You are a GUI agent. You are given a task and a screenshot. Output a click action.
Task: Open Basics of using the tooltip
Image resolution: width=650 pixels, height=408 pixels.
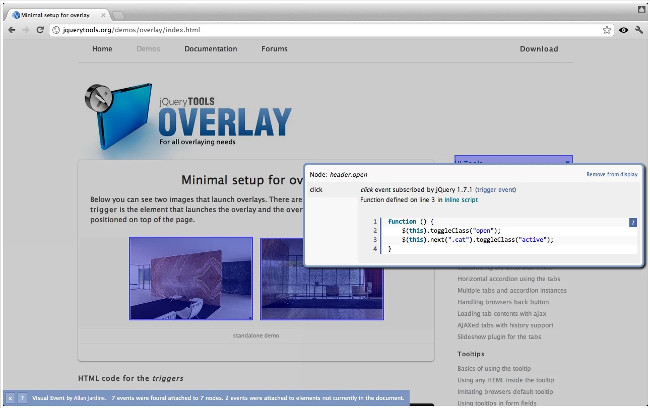(494, 368)
